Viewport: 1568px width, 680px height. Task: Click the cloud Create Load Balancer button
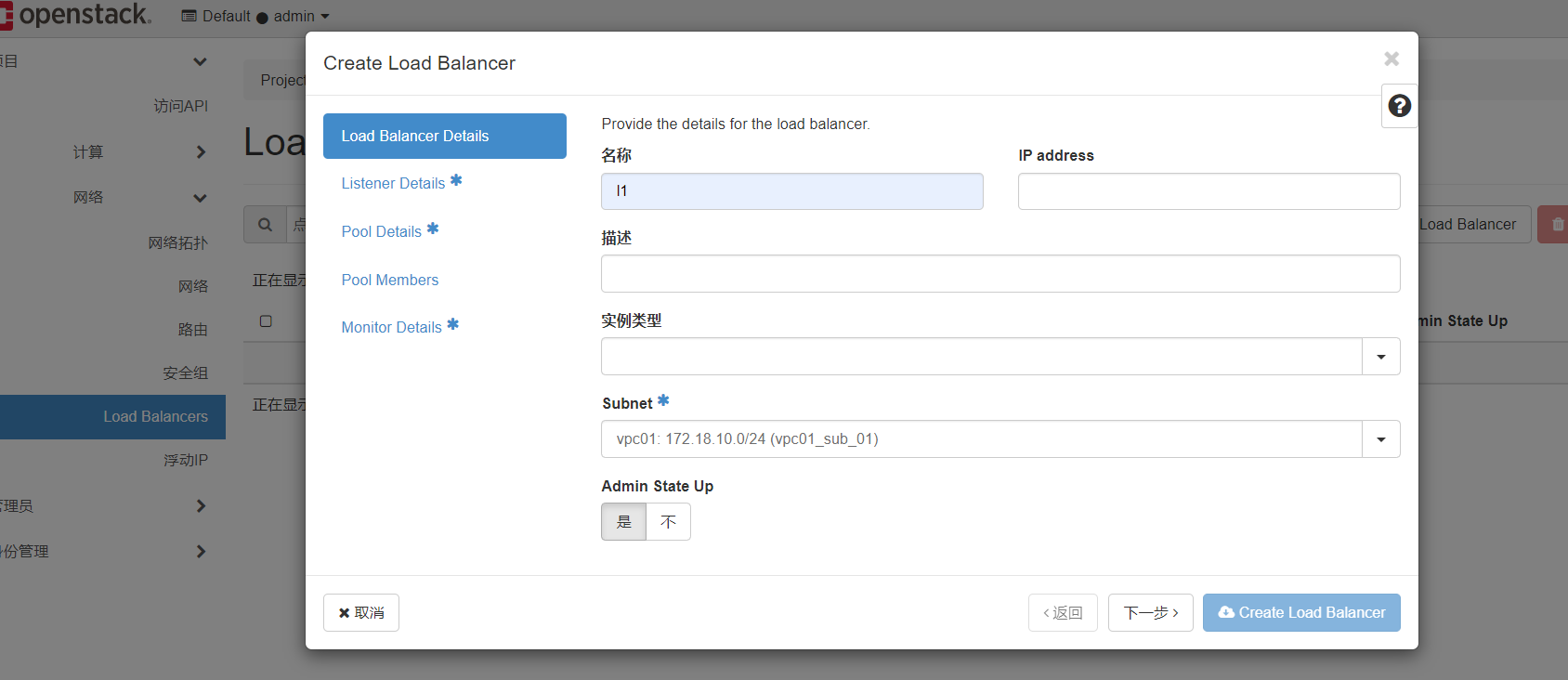pos(1301,612)
